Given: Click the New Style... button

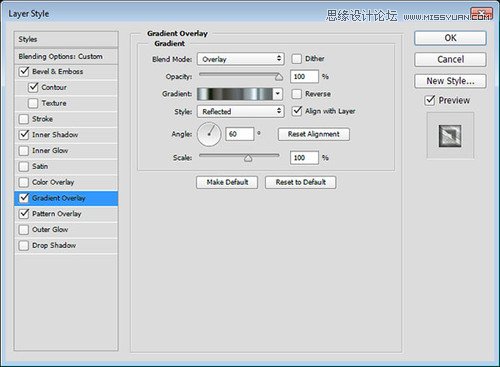Looking at the screenshot, I should (x=450, y=81).
